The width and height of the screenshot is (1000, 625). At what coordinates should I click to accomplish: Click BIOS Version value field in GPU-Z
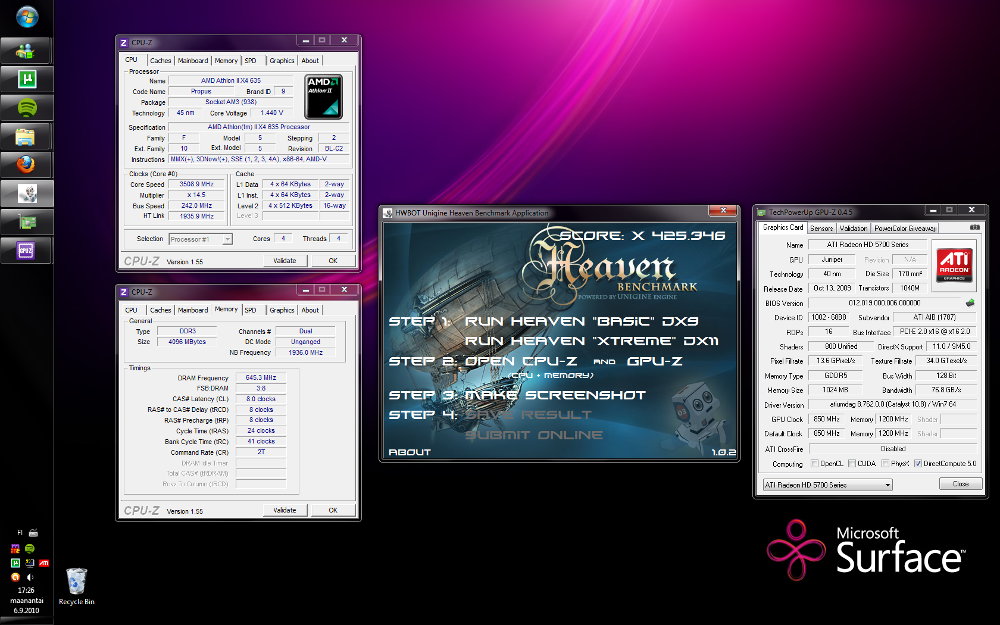884,303
